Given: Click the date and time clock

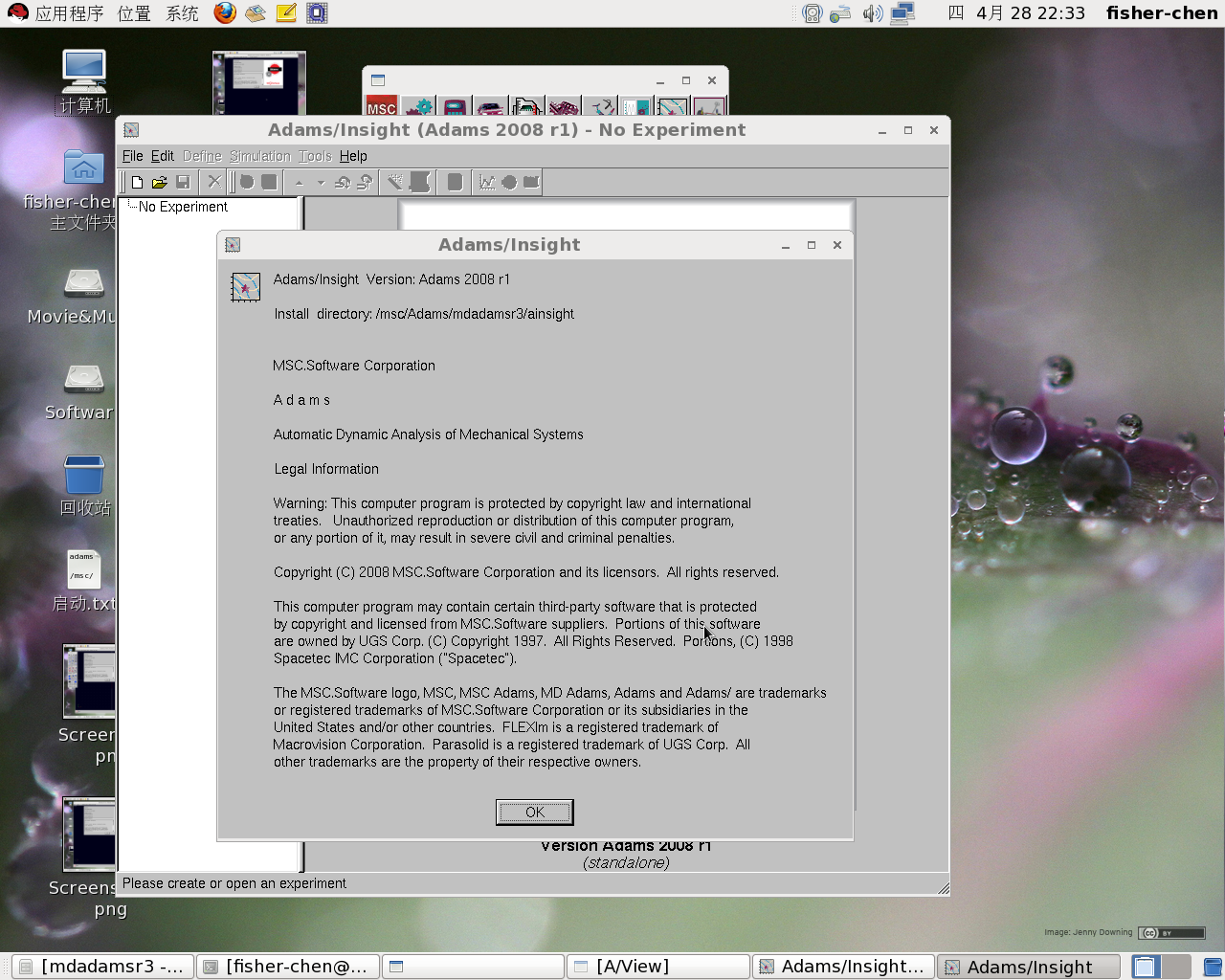Looking at the screenshot, I should coord(1017,13).
